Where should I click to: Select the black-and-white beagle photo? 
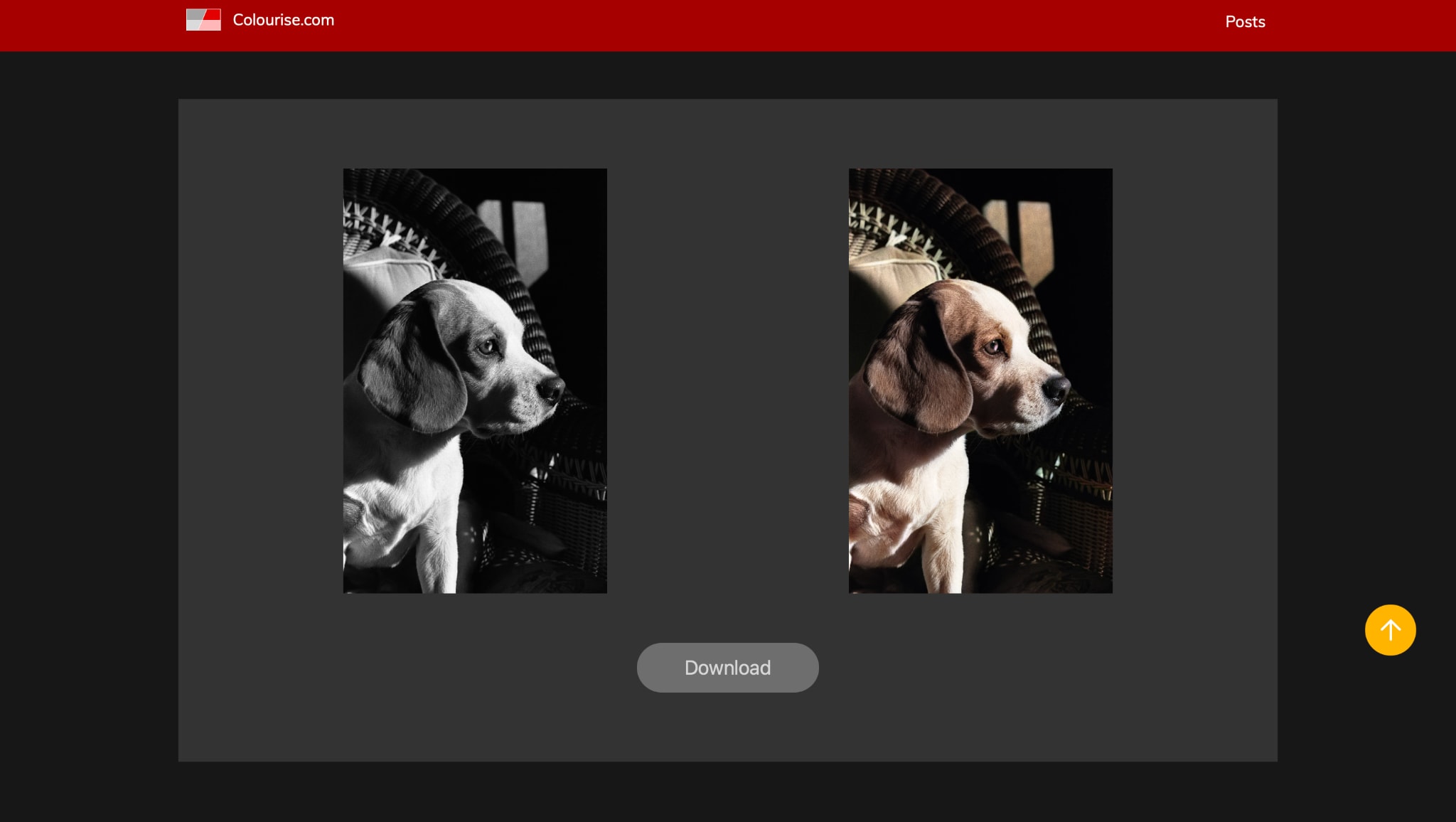[x=474, y=380]
